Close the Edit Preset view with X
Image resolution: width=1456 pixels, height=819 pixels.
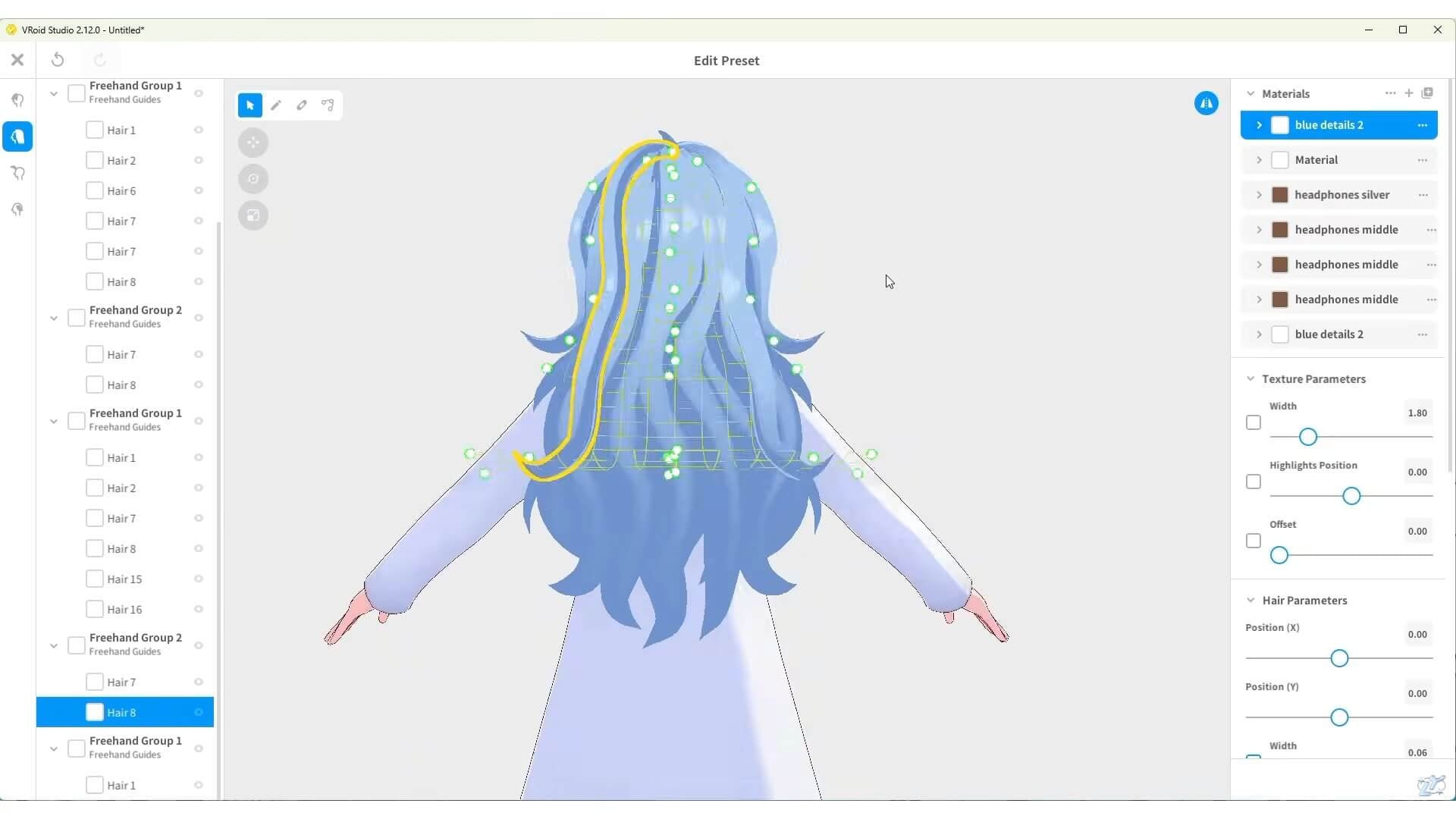click(x=17, y=60)
